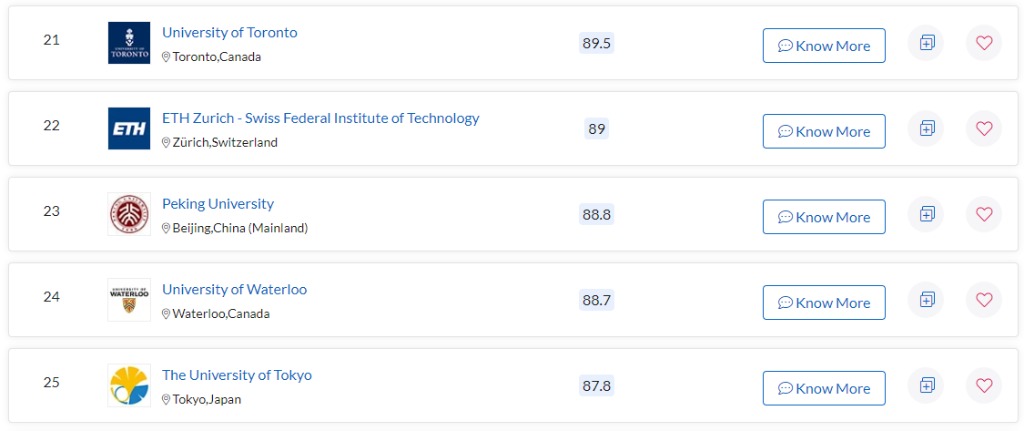The width and height of the screenshot is (1024, 431).
Task: Add University of Tokyo to compare
Action: (x=926, y=385)
